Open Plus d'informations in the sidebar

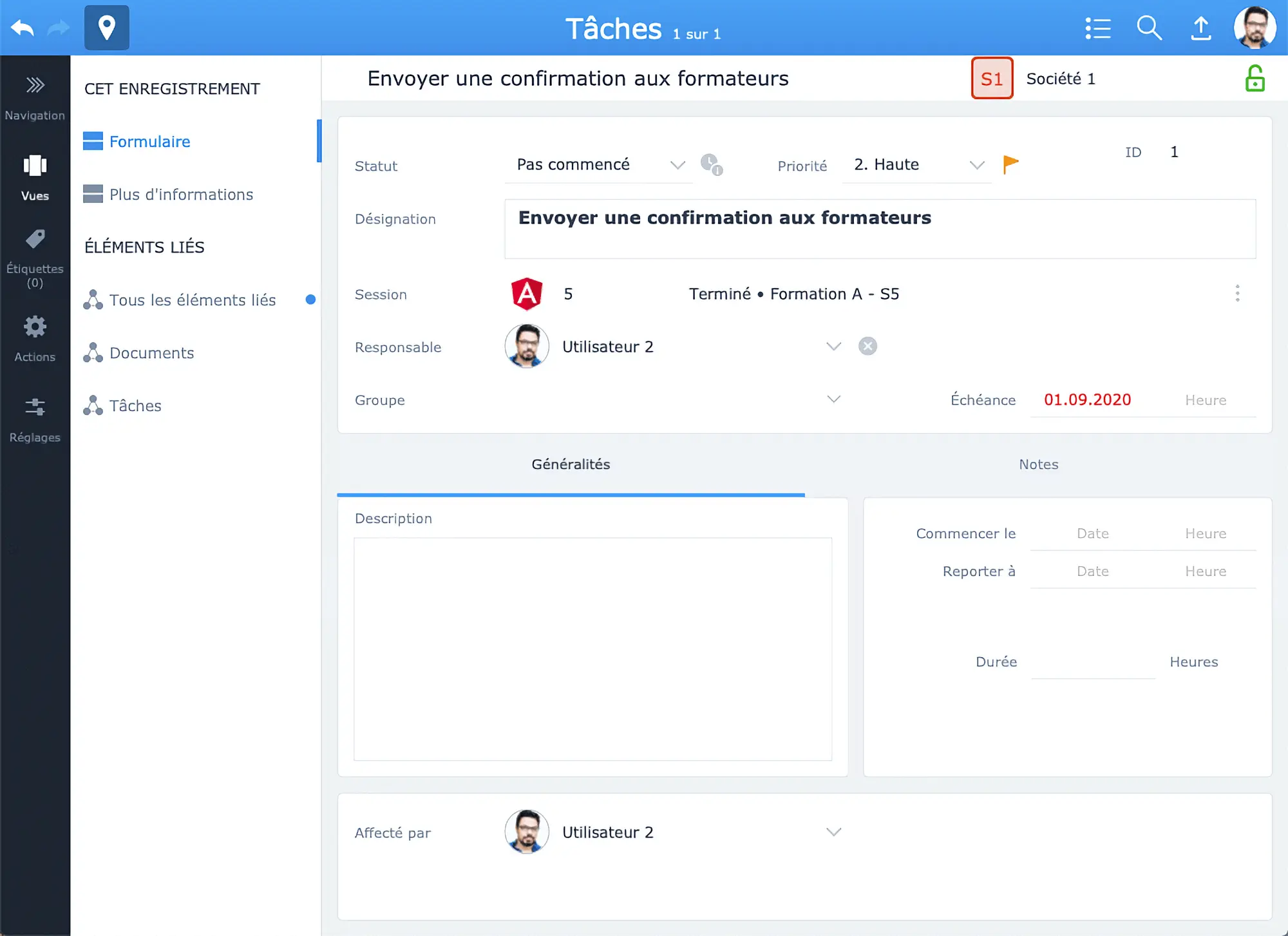pos(181,194)
